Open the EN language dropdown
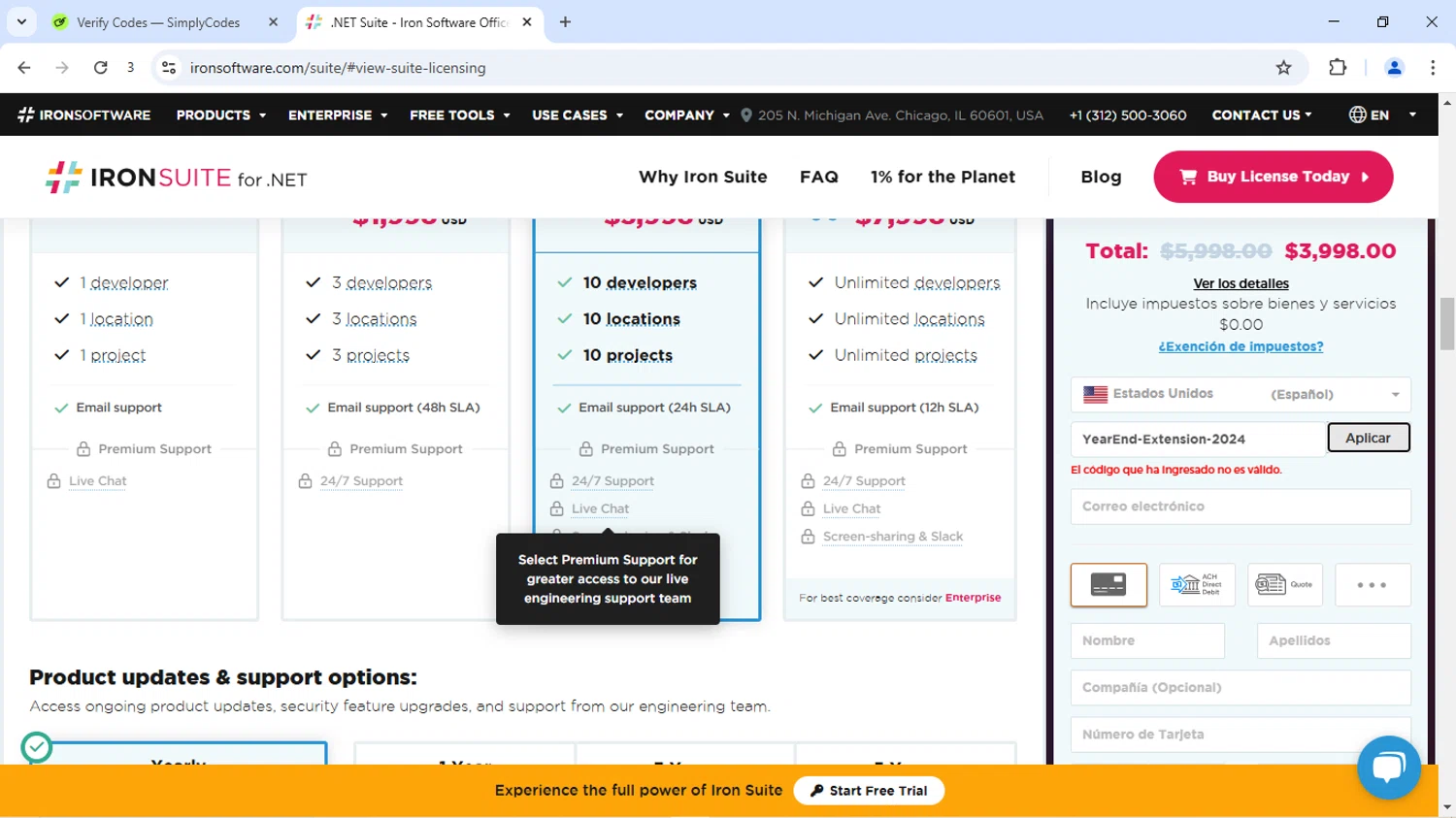The width and height of the screenshot is (1456, 818). point(1382,115)
